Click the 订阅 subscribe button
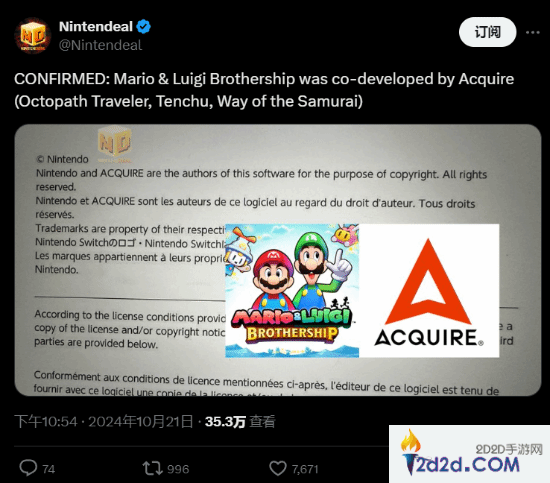550x483 pixels. pyautogui.click(x=488, y=32)
